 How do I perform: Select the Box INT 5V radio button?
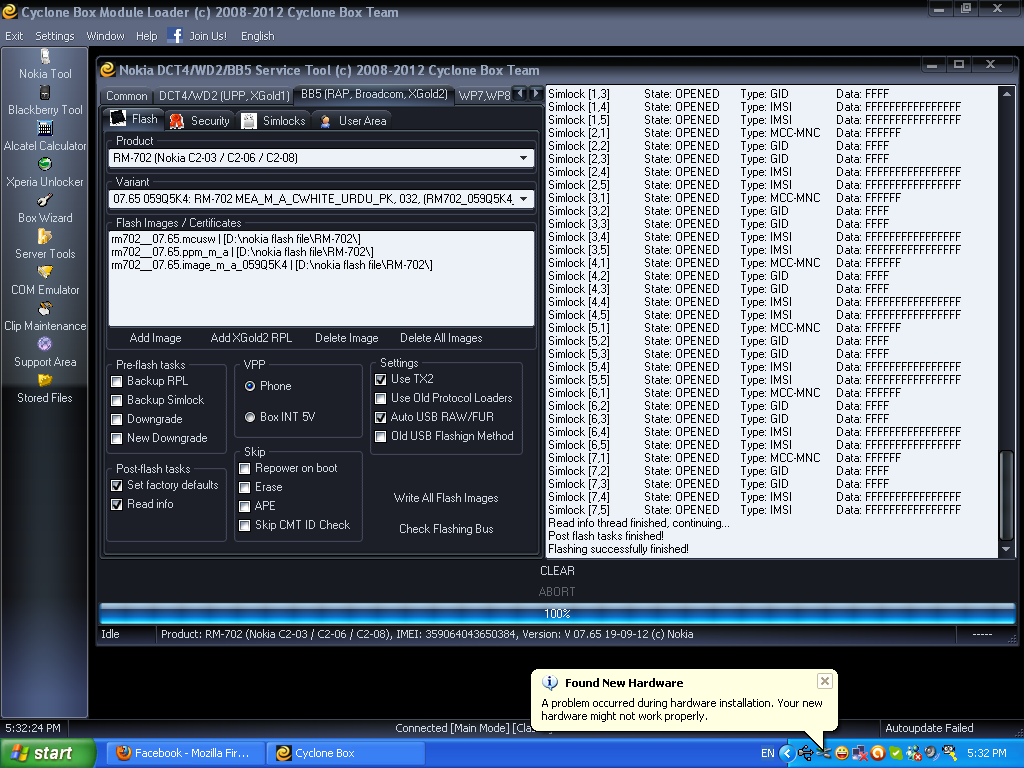pyautogui.click(x=249, y=417)
